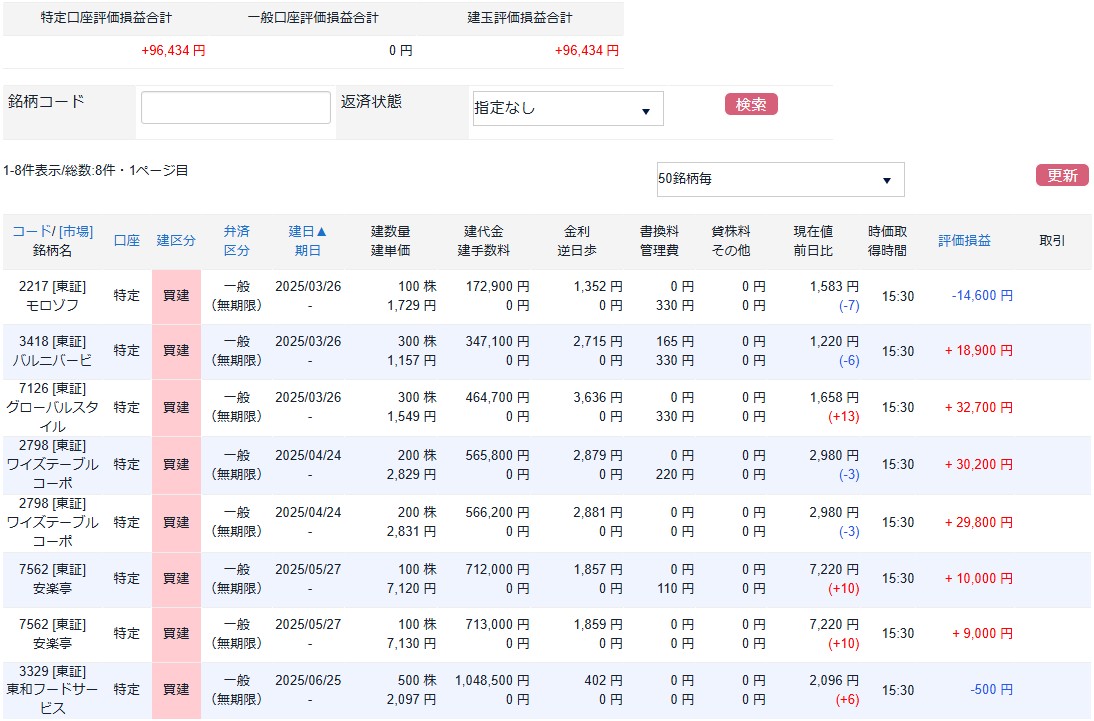Click the 1,658 円 current price

click(834, 398)
